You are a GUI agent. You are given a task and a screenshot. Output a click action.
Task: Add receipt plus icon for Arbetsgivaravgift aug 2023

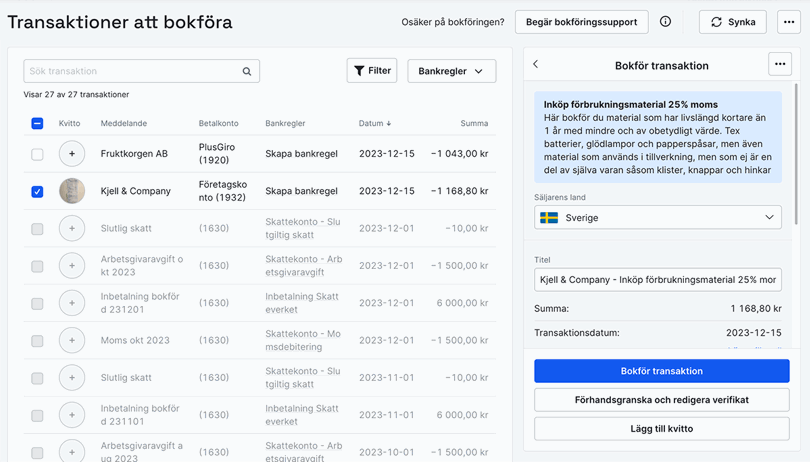tap(72, 452)
